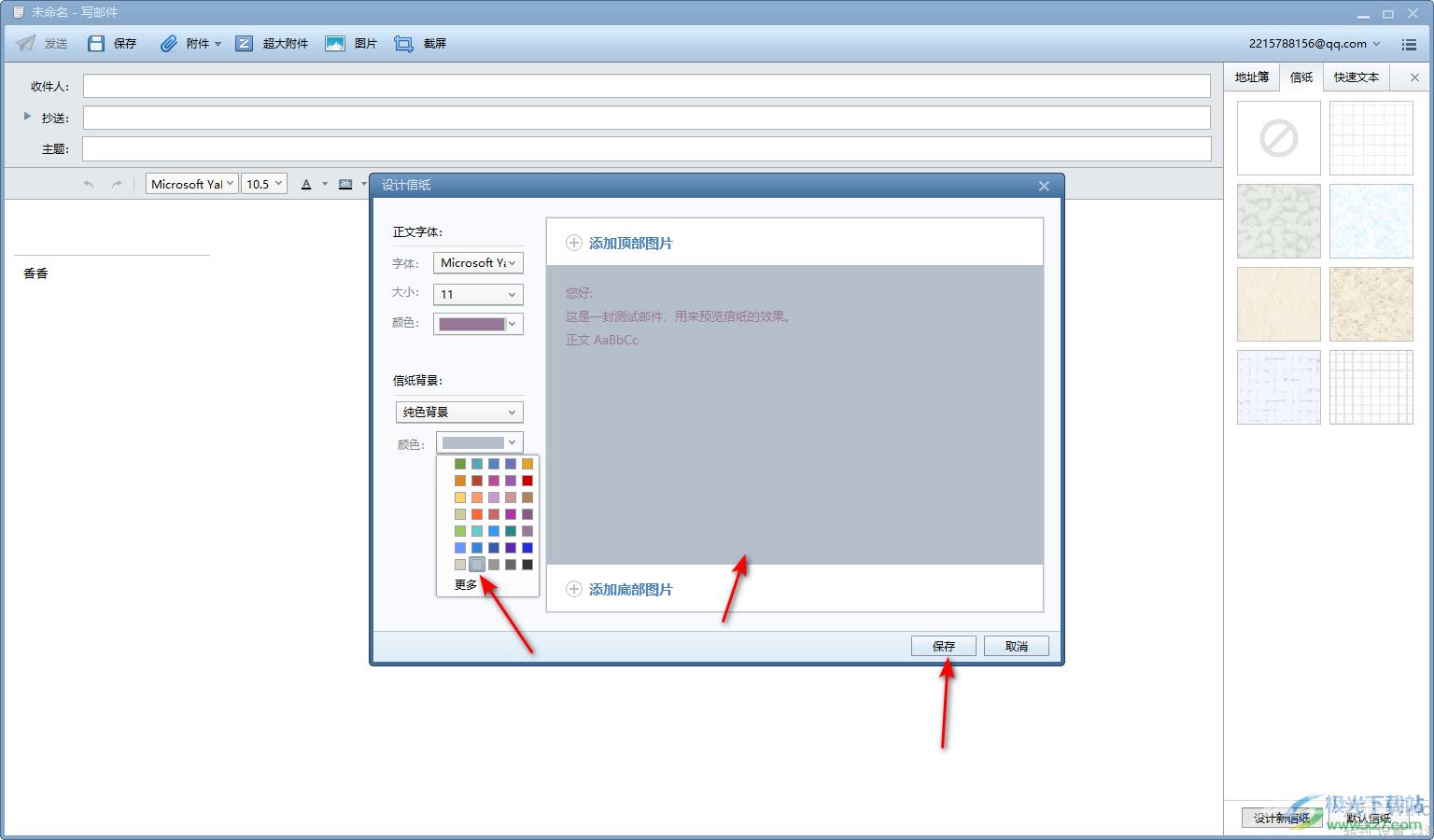Open the editor font name dropdown
The image size is (1434, 840).
(191, 184)
